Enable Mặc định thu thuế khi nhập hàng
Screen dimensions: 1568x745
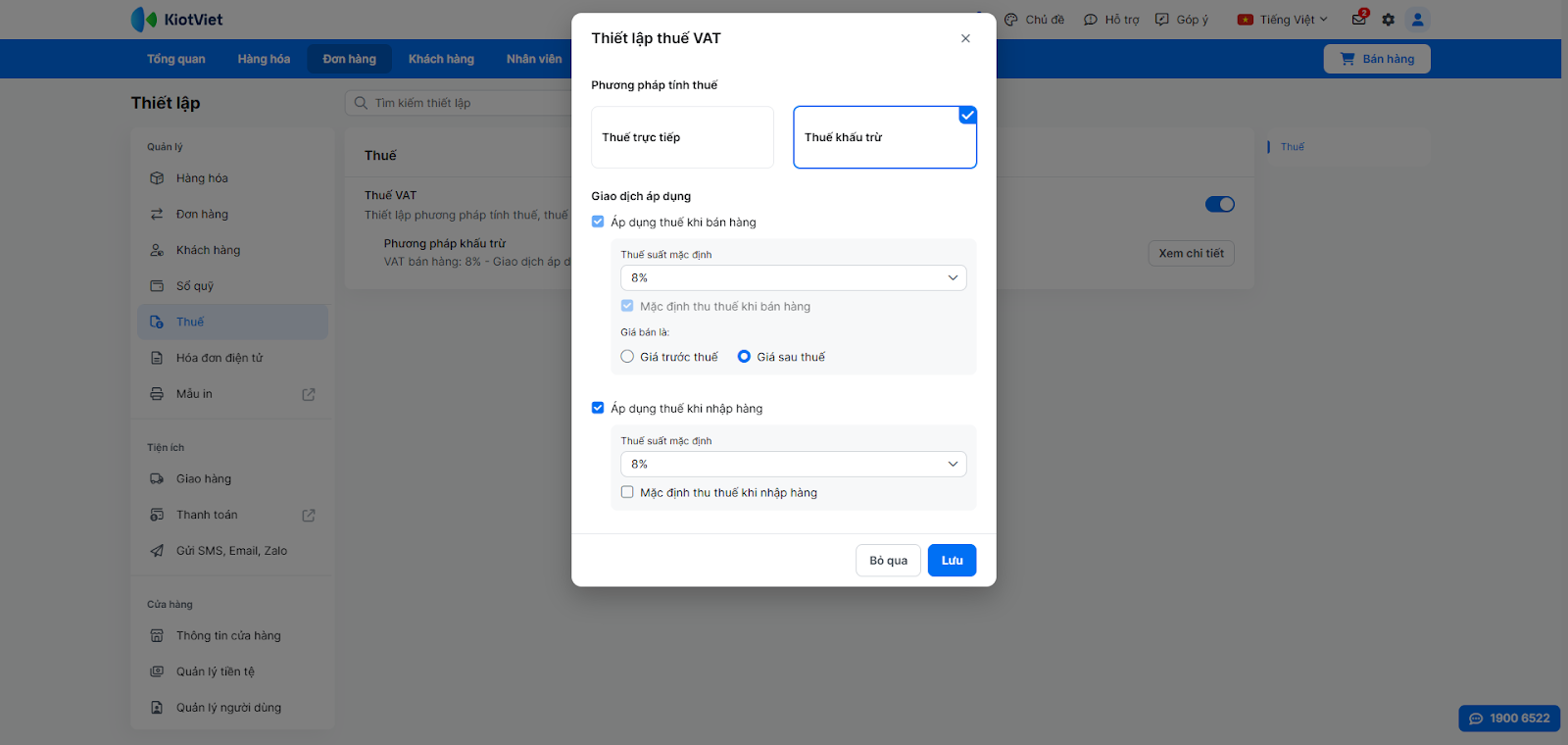coord(627,492)
